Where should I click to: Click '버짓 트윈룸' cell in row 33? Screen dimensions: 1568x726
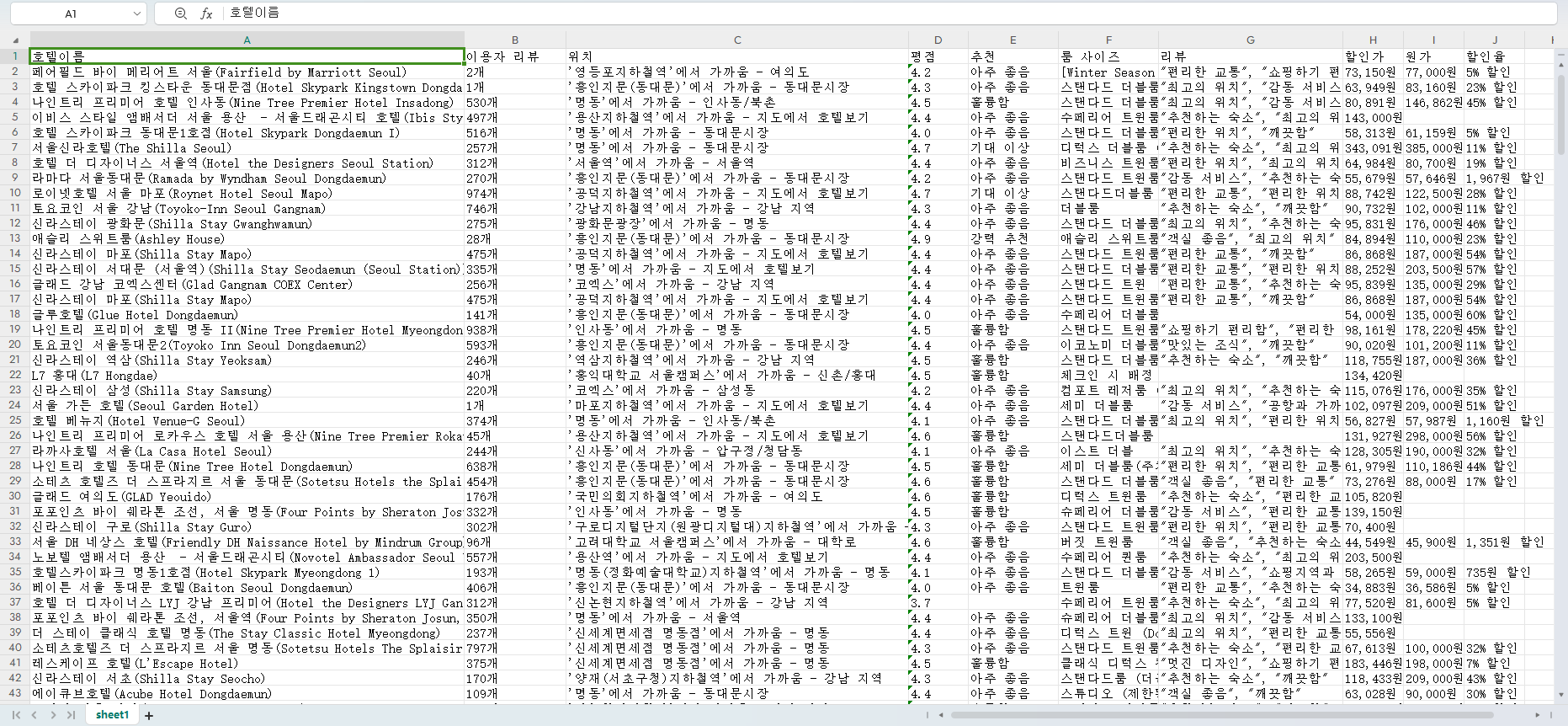pos(1108,542)
